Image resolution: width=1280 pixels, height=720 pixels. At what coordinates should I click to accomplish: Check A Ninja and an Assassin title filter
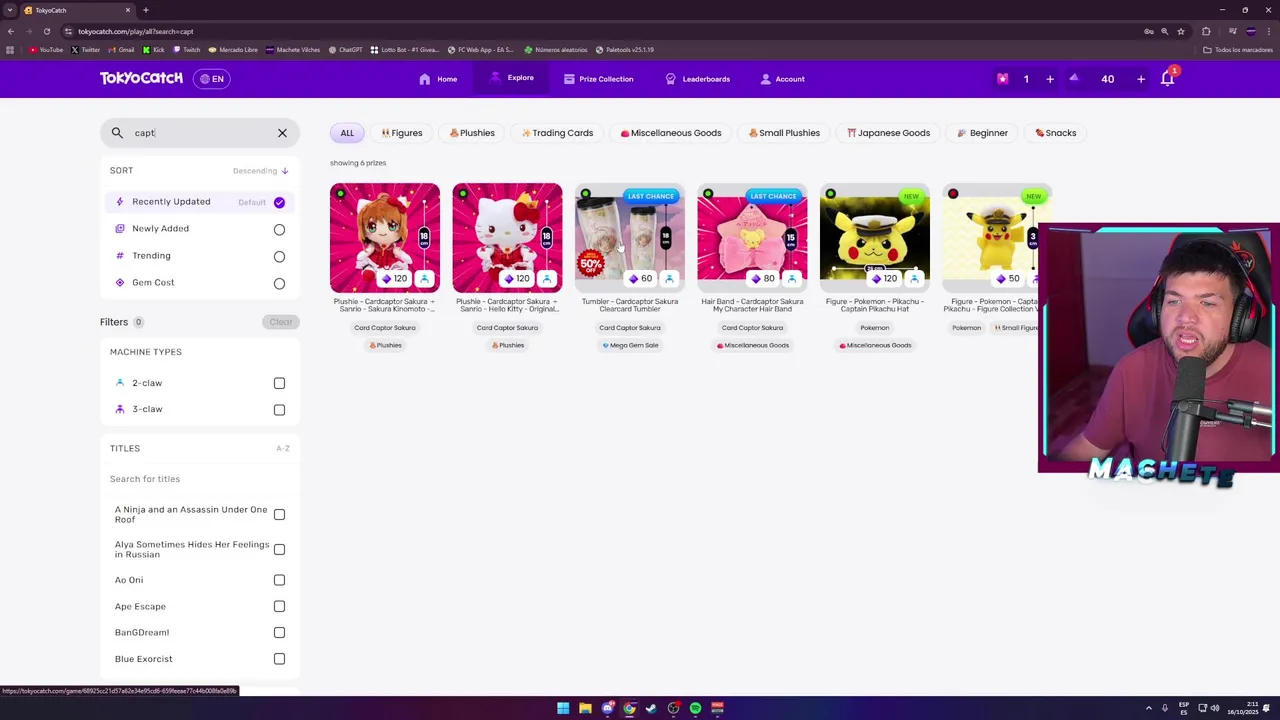(x=279, y=514)
